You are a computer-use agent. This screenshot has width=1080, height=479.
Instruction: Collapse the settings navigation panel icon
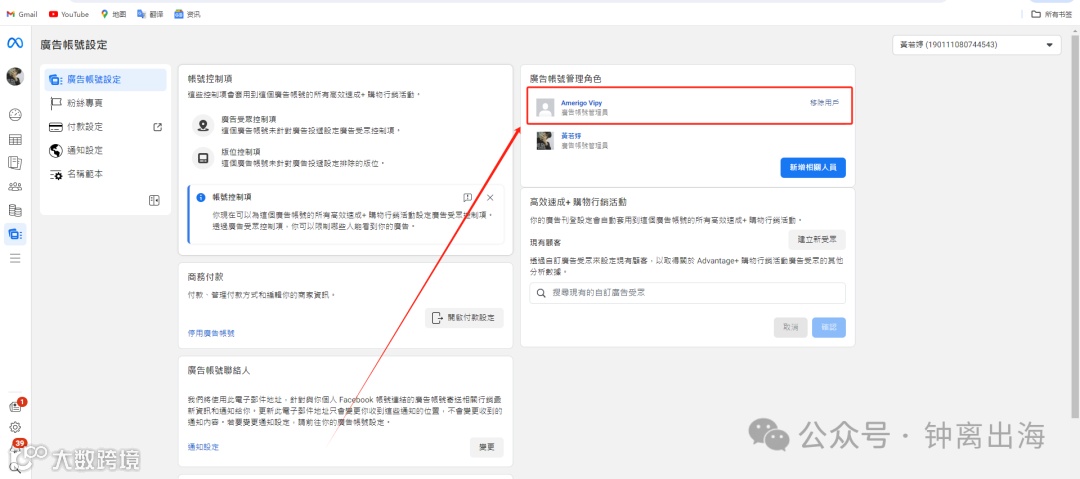tap(154, 201)
